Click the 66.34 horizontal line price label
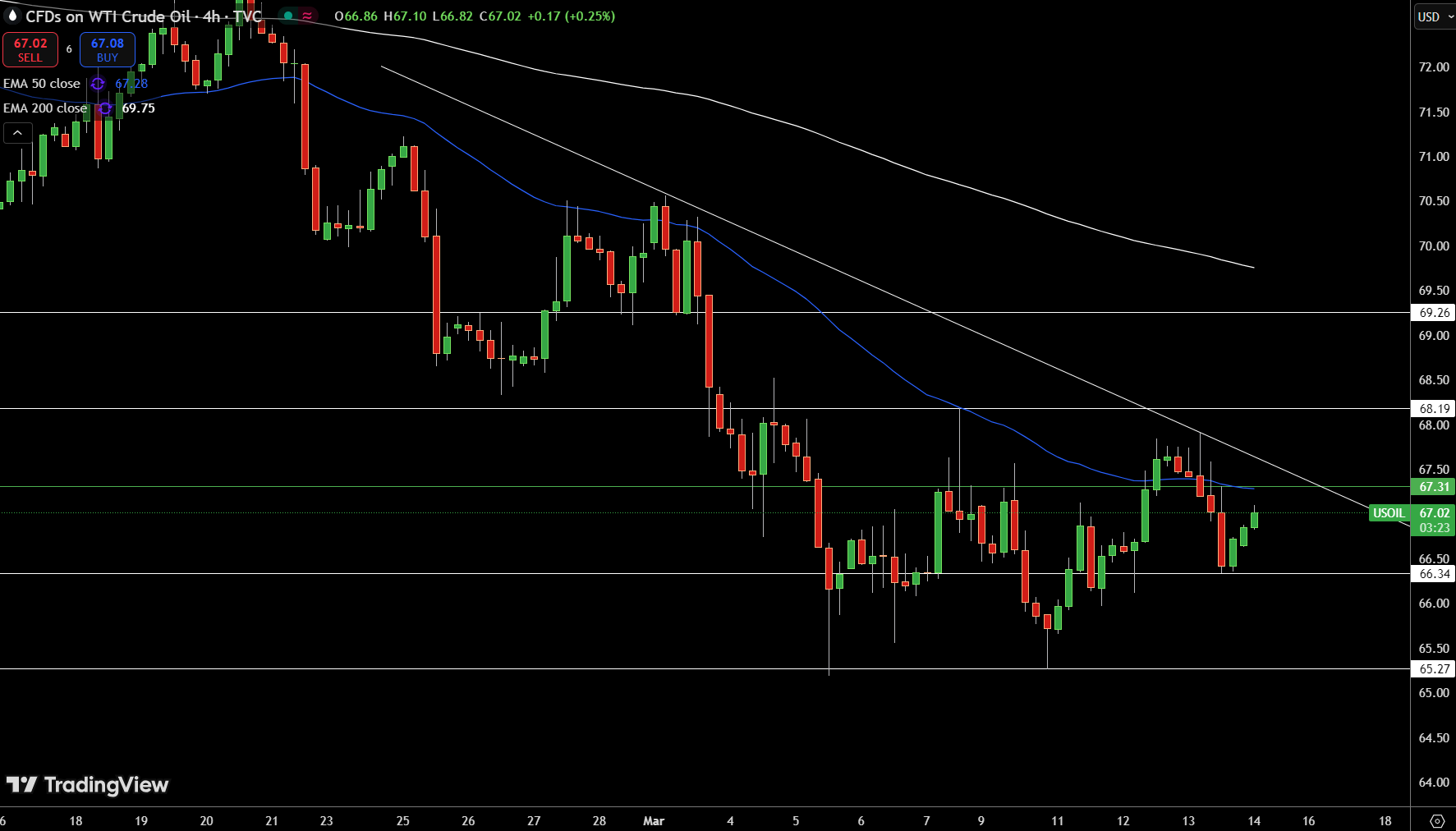The image size is (1456, 831). coord(1434,574)
